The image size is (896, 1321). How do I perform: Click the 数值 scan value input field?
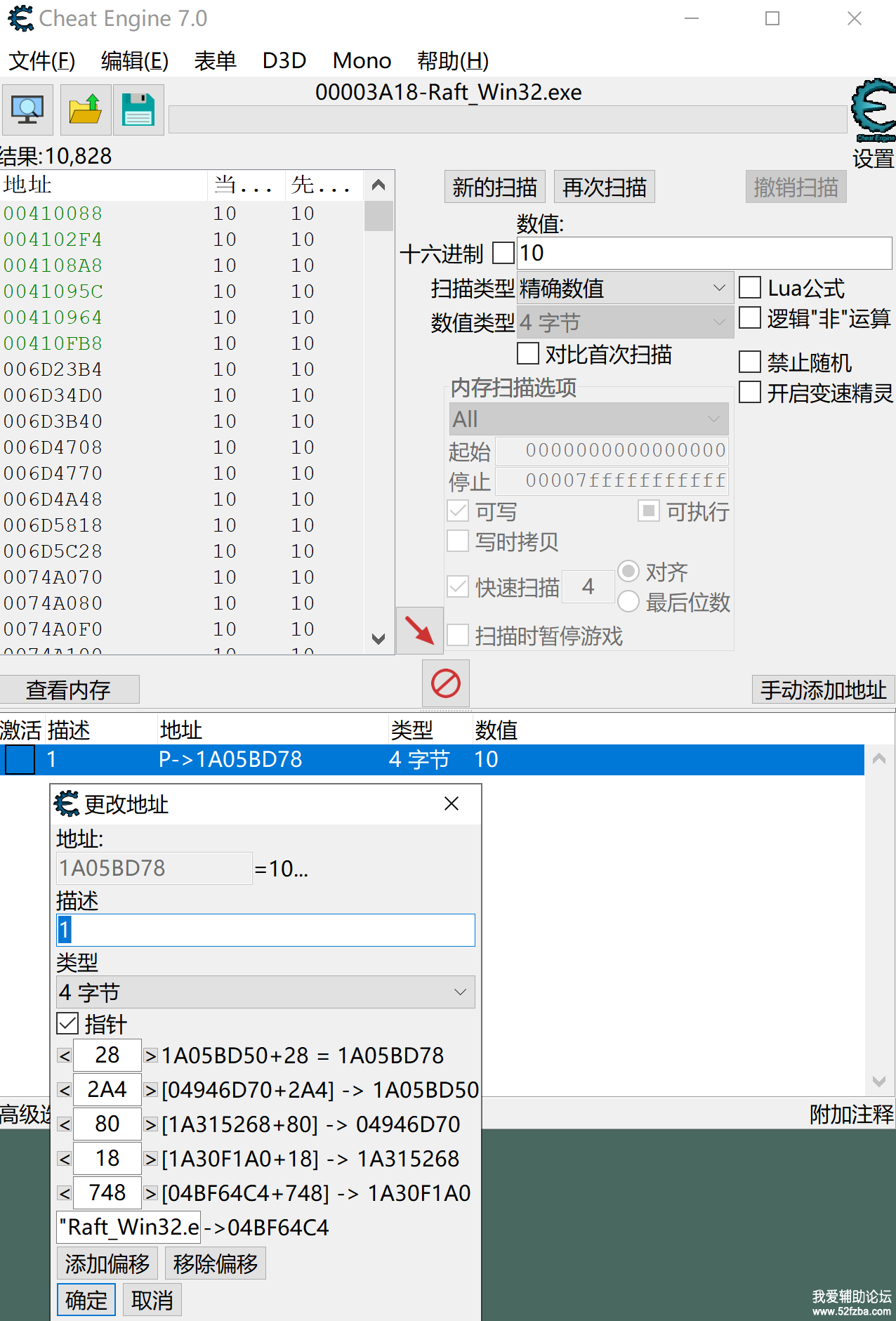[704, 253]
